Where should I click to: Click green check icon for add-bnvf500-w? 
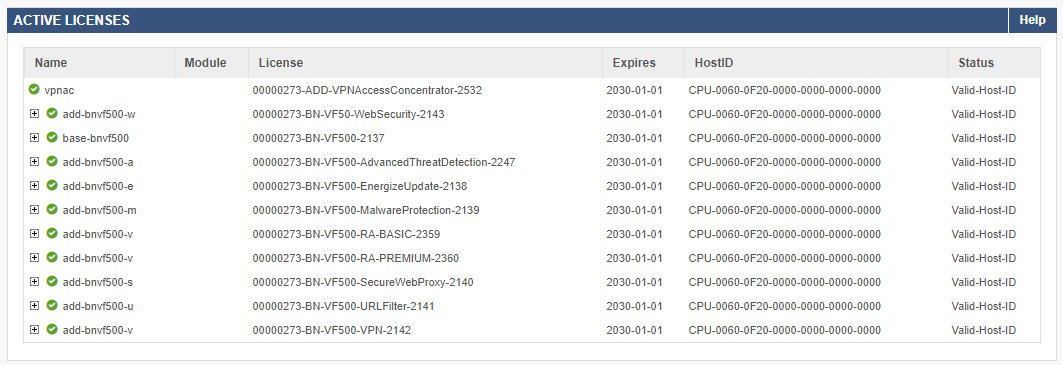[x=52, y=113]
